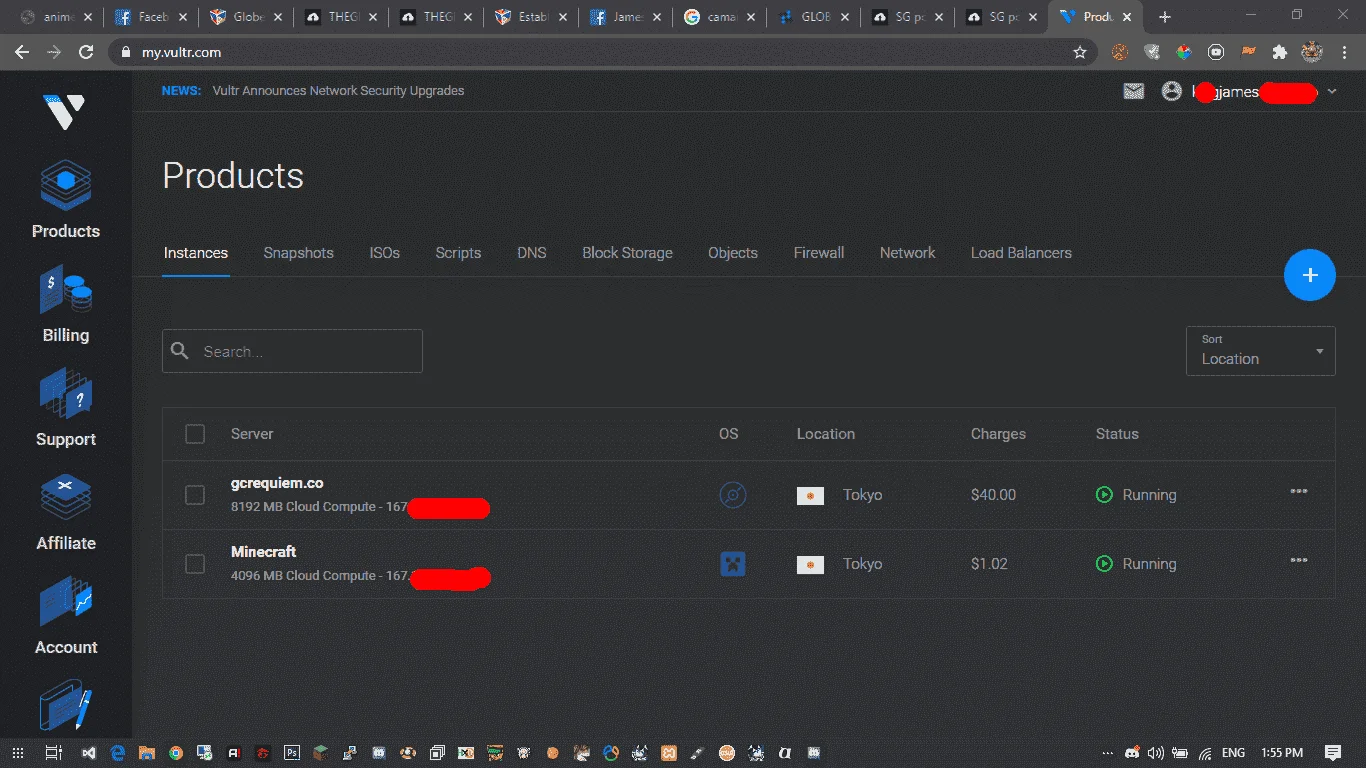Open the Windows action center notifications
The height and width of the screenshot is (768, 1366).
click(1333, 753)
